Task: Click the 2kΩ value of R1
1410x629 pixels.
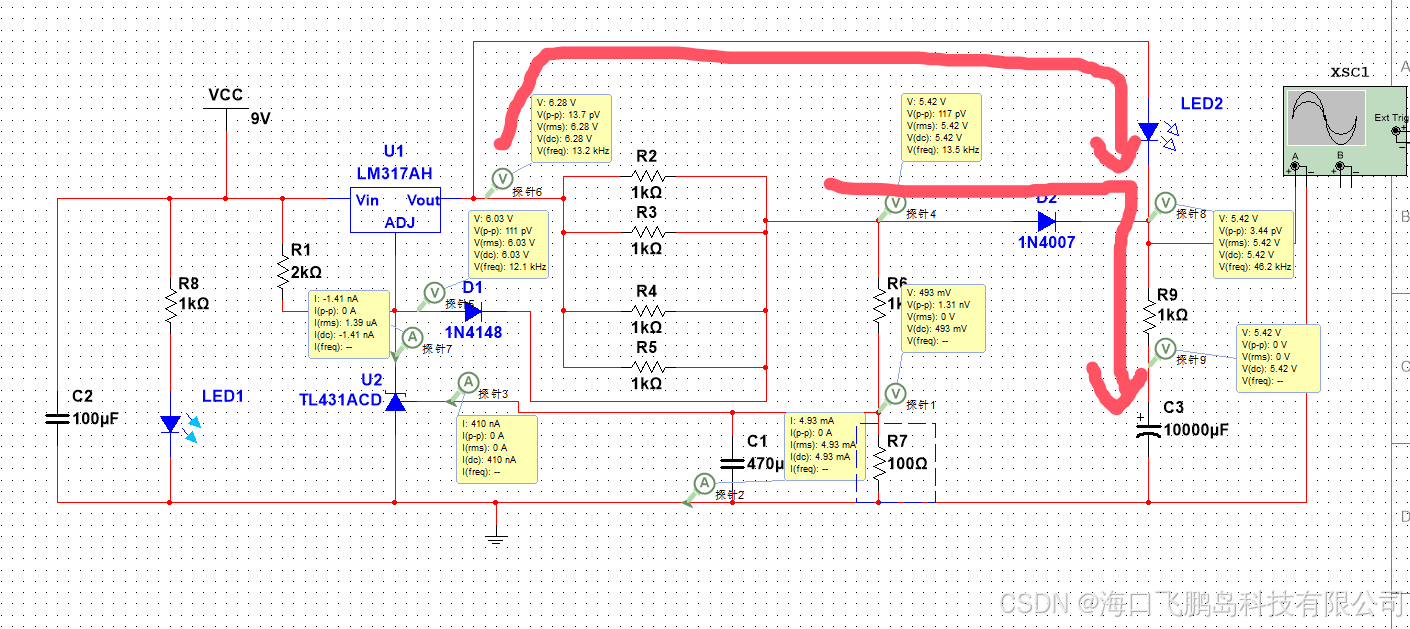Action: click(x=306, y=272)
